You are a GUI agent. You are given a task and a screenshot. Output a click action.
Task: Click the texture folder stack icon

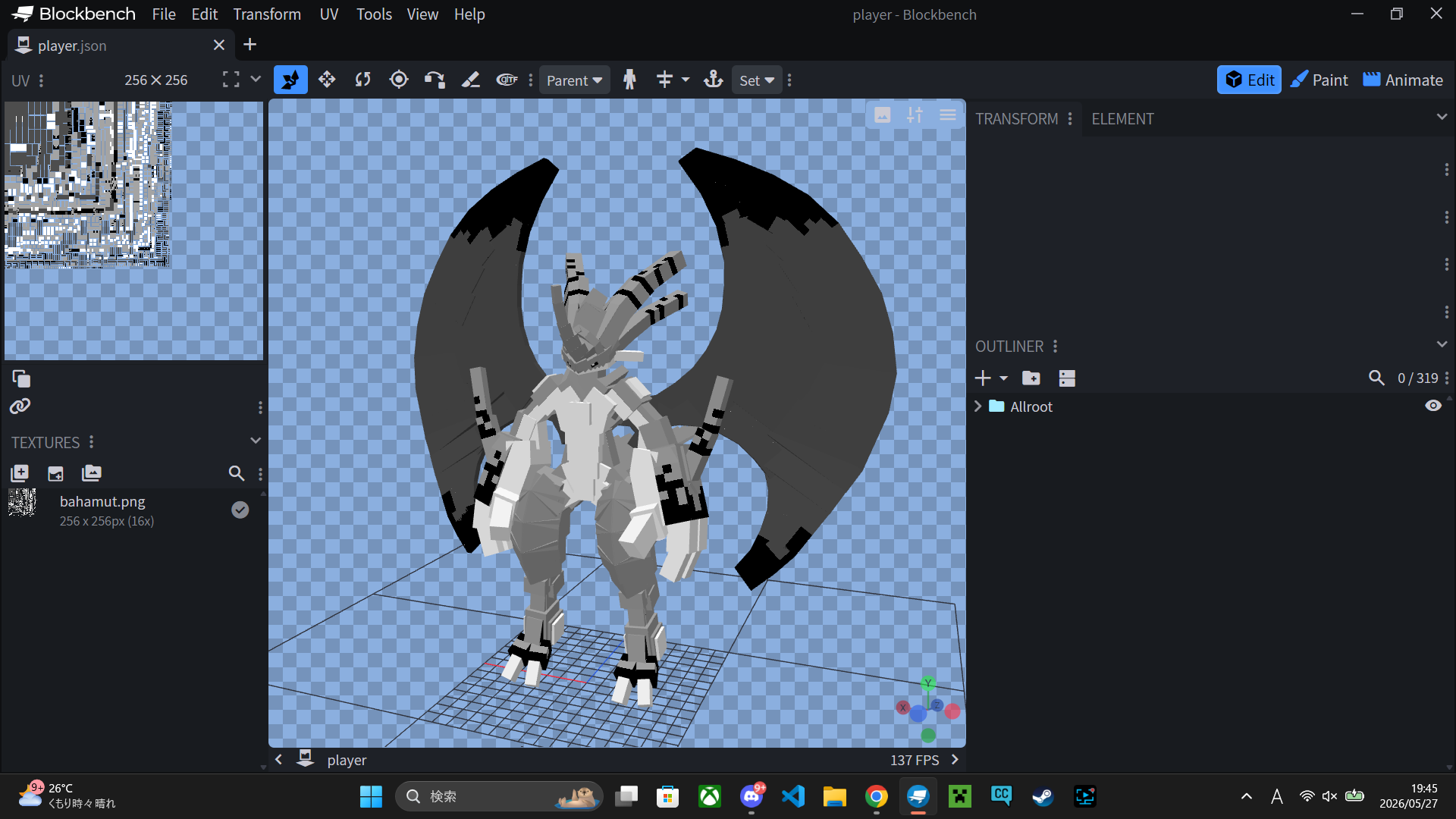[92, 473]
